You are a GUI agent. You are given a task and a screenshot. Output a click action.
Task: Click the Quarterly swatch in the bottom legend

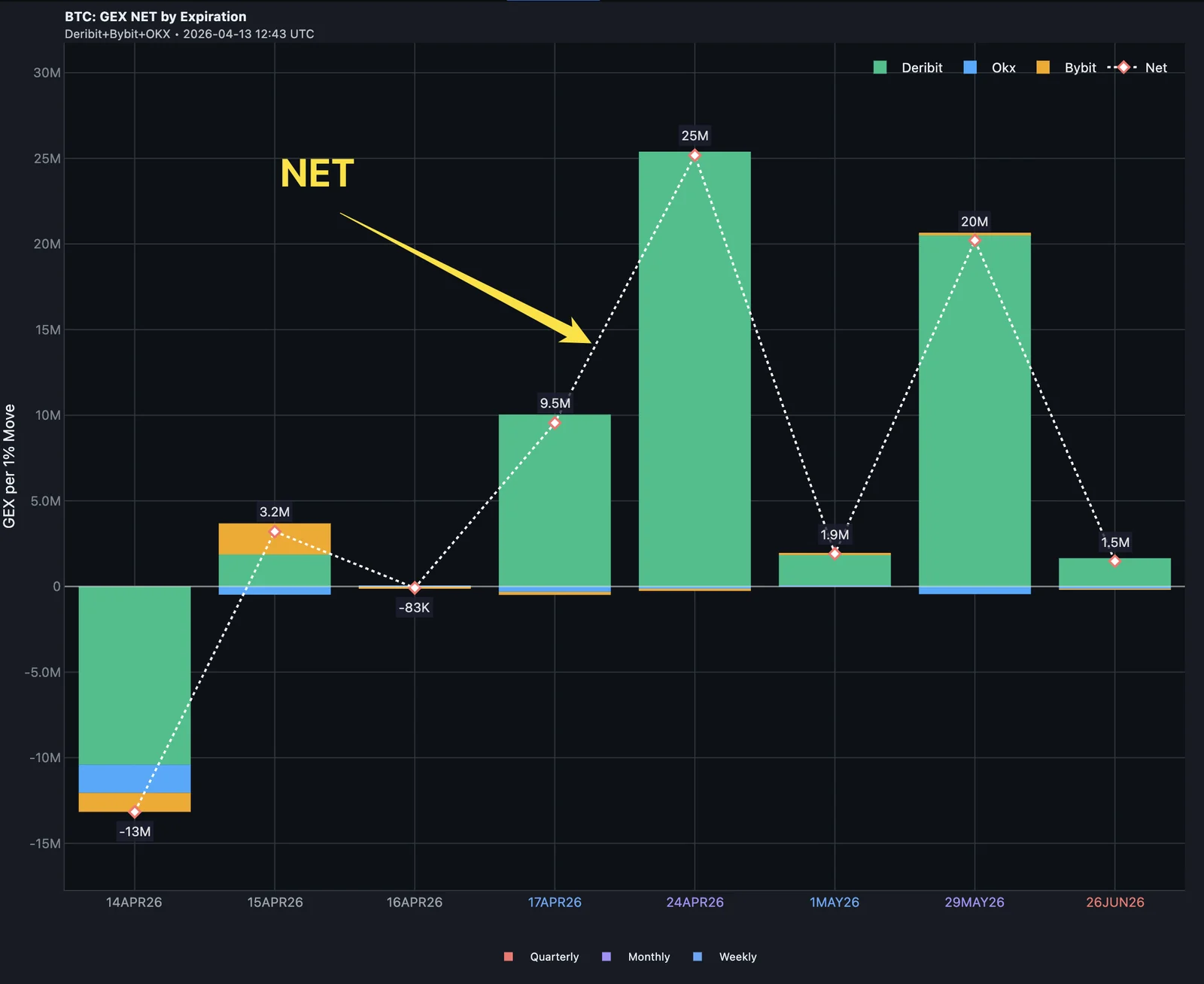(x=510, y=956)
